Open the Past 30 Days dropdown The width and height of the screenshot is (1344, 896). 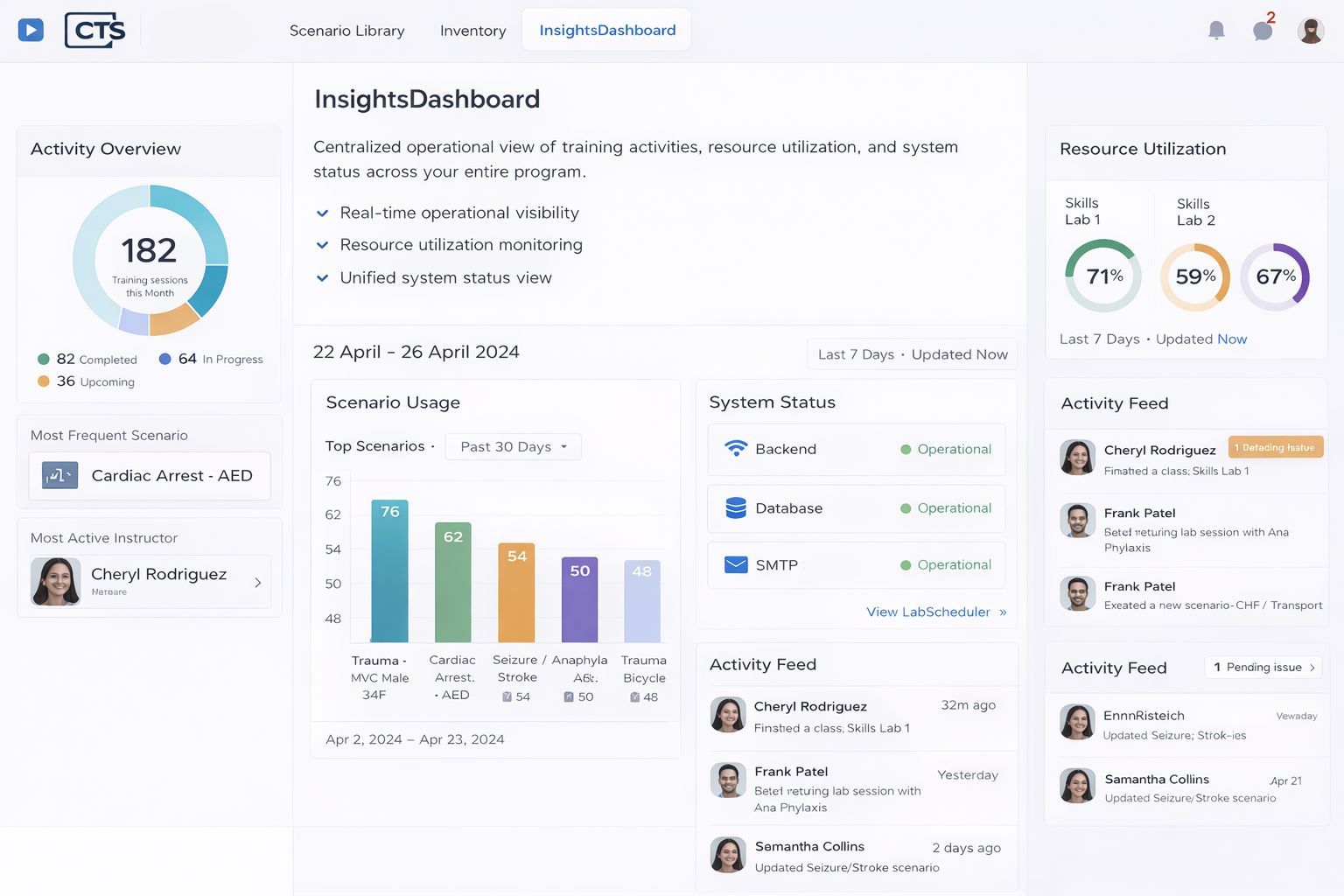point(513,446)
